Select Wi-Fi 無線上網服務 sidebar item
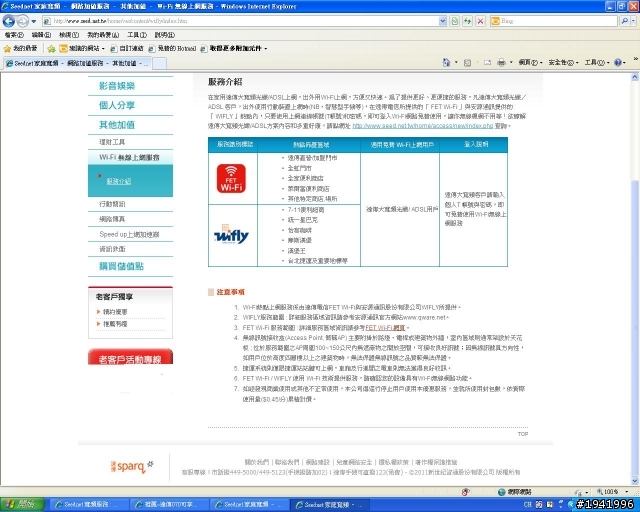The width and height of the screenshot is (640, 512). pyautogui.click(x=130, y=158)
